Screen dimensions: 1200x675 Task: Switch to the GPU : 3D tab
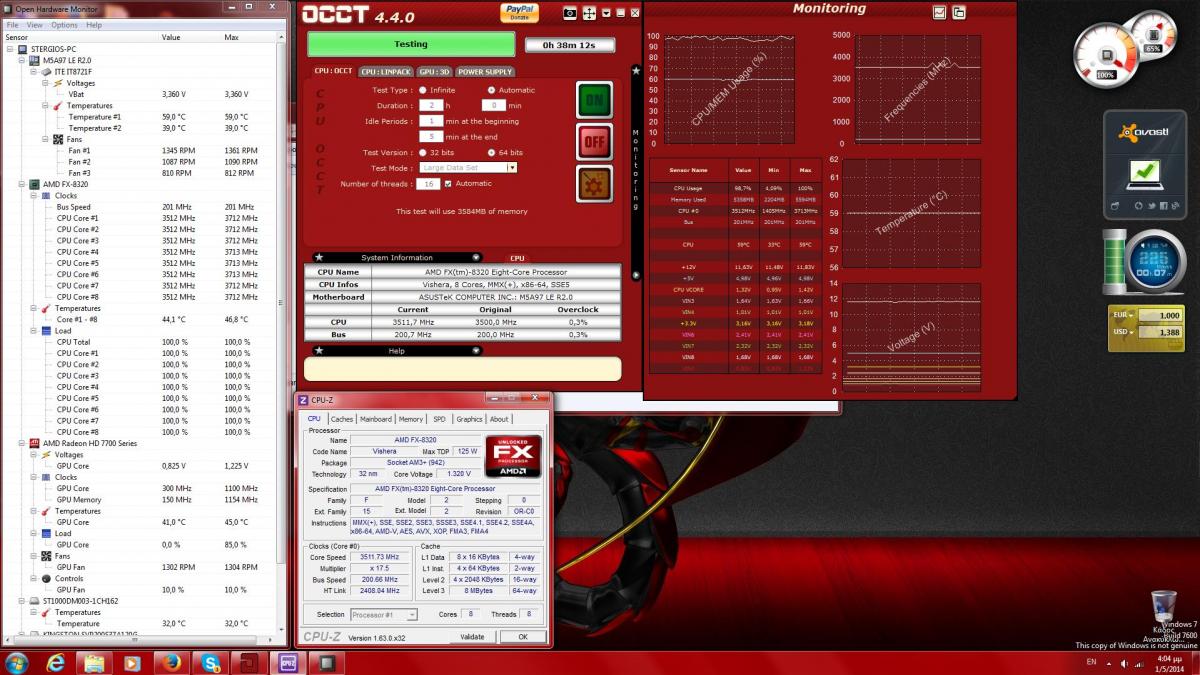(434, 72)
